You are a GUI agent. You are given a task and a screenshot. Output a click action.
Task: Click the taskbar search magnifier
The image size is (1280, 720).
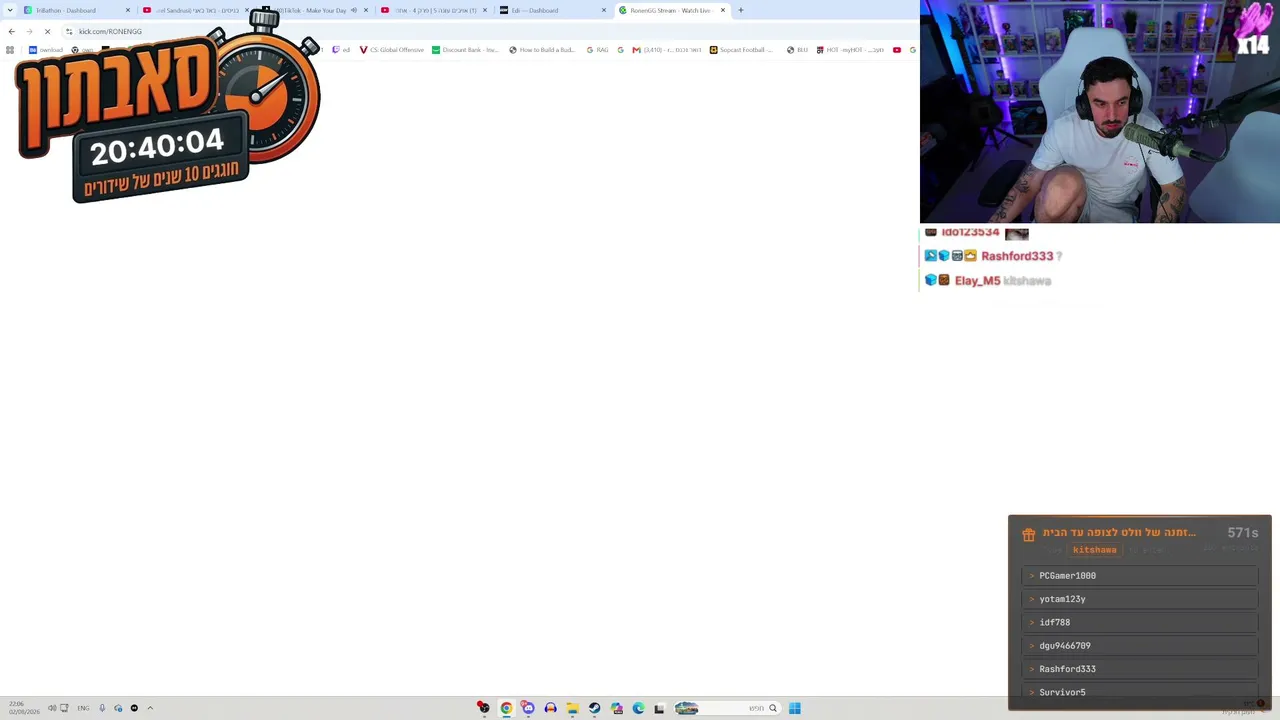(773, 708)
